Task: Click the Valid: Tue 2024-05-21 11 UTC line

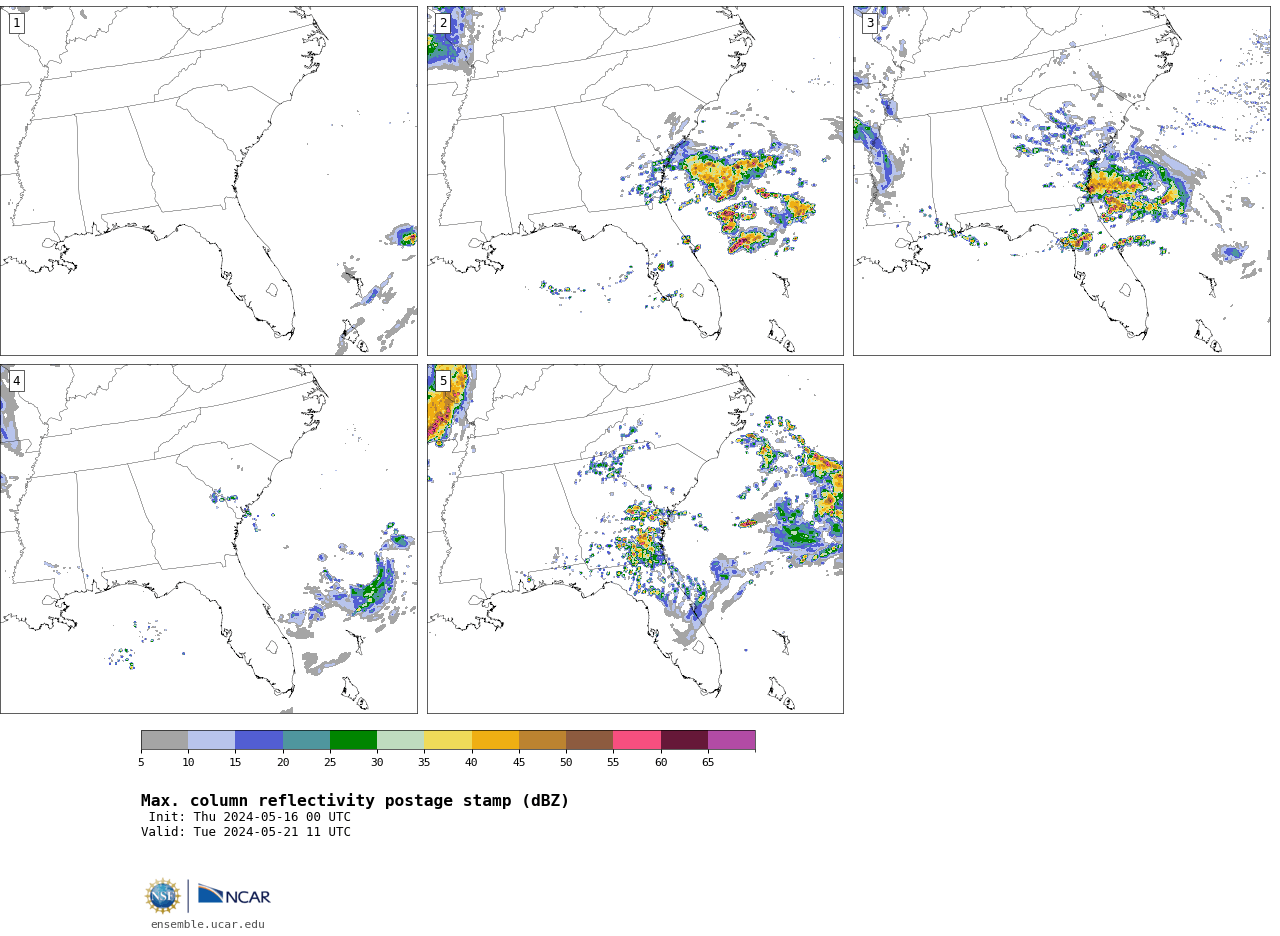Action: coord(246,832)
